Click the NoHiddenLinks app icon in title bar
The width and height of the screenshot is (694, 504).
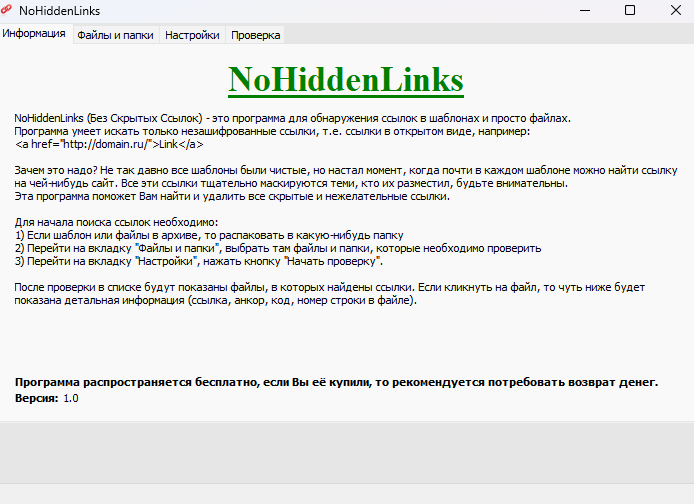pyautogui.click(x=7, y=10)
